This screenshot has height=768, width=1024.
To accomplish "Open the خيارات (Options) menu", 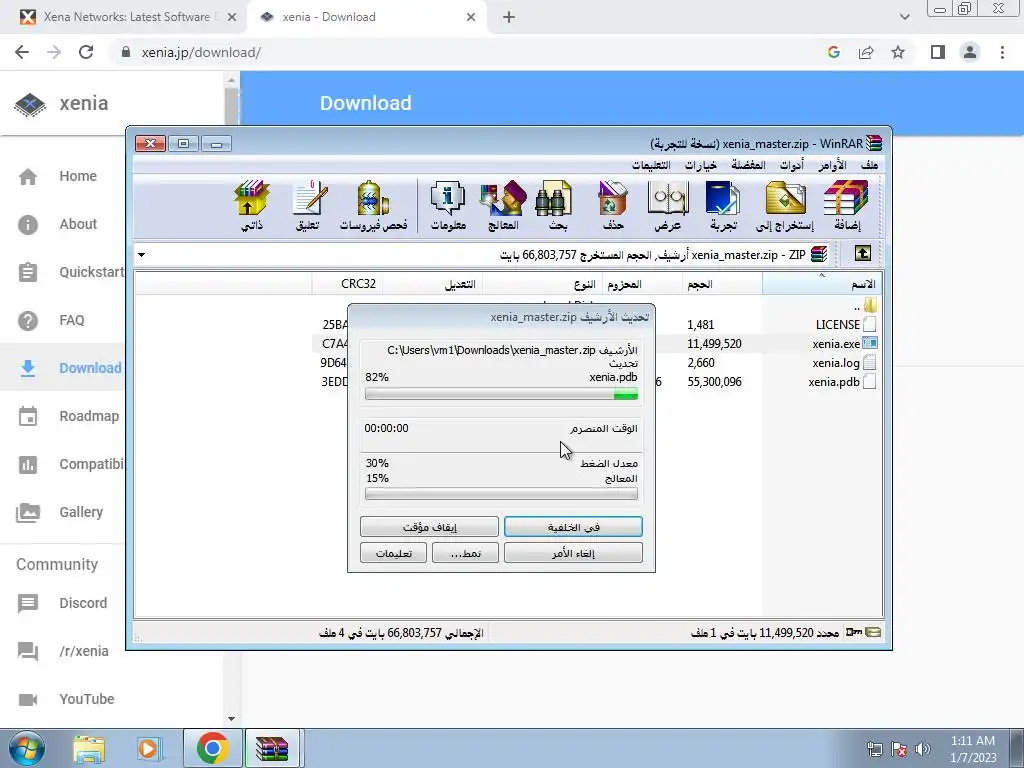I will click(x=700, y=165).
